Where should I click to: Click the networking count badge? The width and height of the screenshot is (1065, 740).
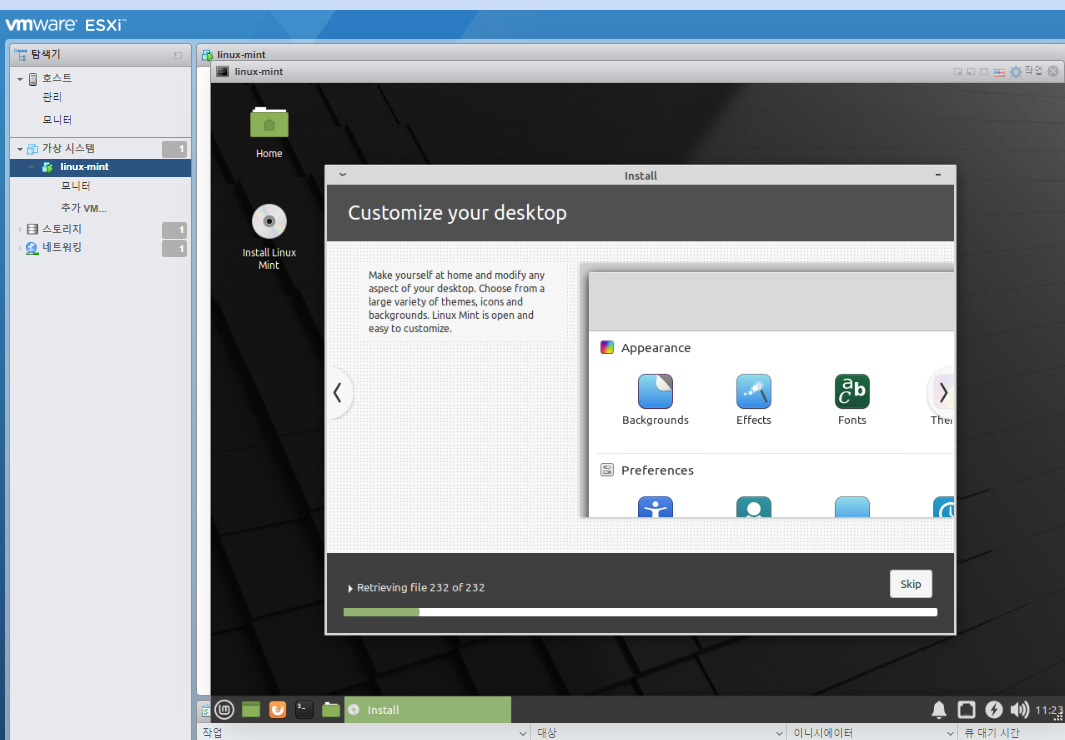click(175, 248)
